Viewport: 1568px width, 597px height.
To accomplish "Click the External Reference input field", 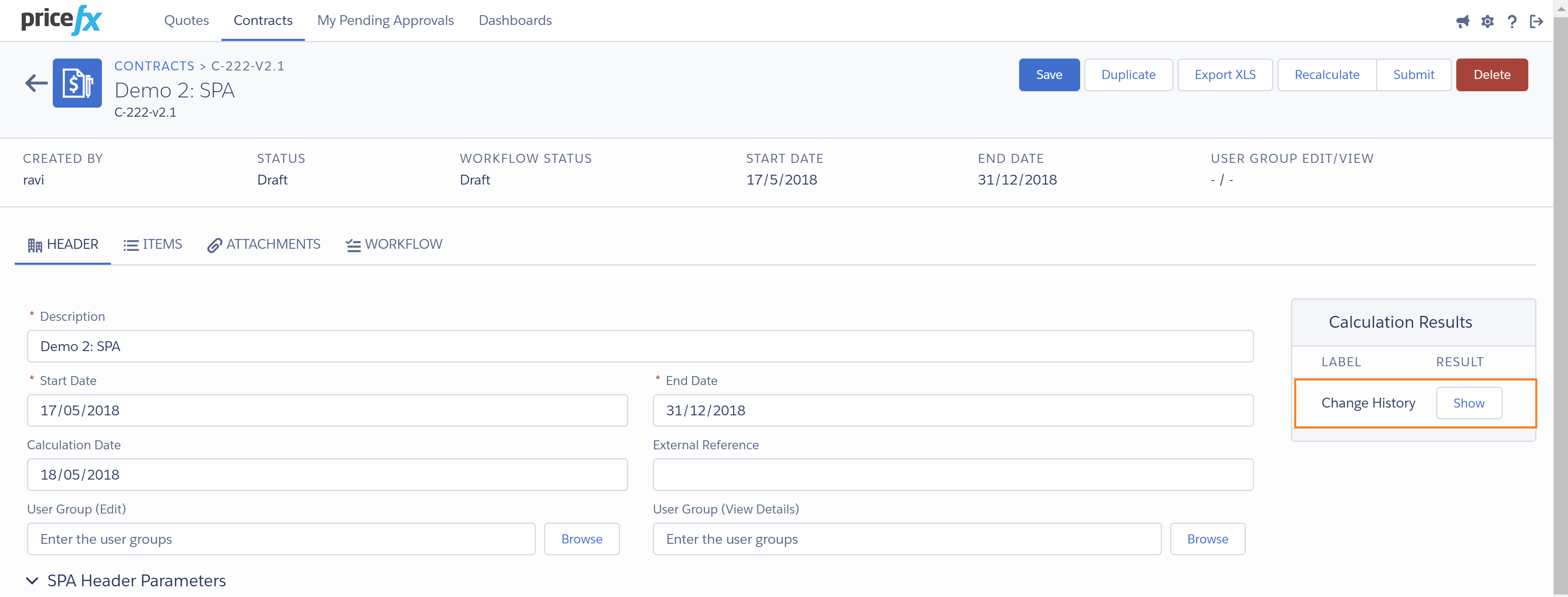I will point(952,475).
